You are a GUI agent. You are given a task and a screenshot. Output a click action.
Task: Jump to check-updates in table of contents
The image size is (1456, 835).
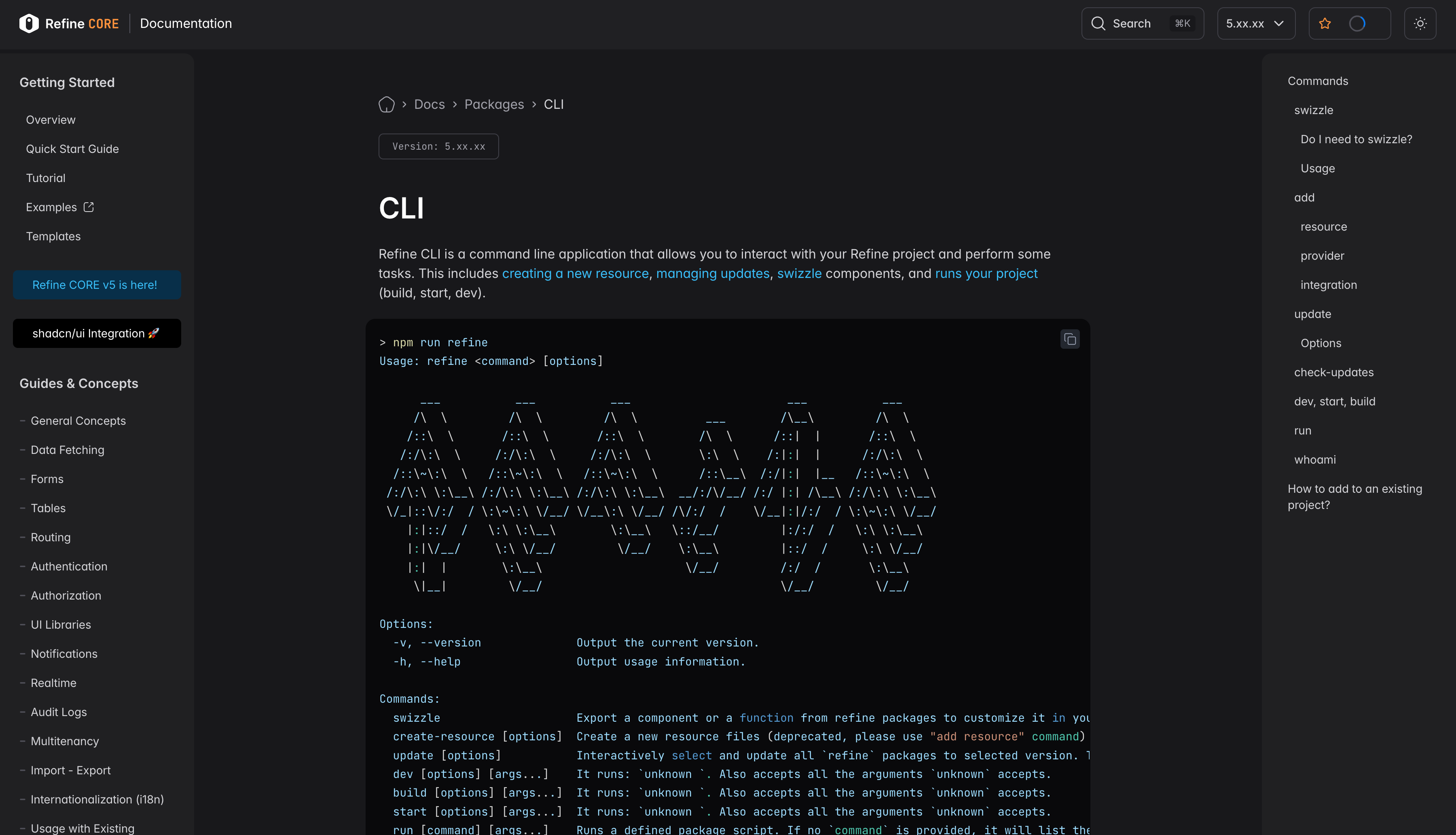(1333, 373)
